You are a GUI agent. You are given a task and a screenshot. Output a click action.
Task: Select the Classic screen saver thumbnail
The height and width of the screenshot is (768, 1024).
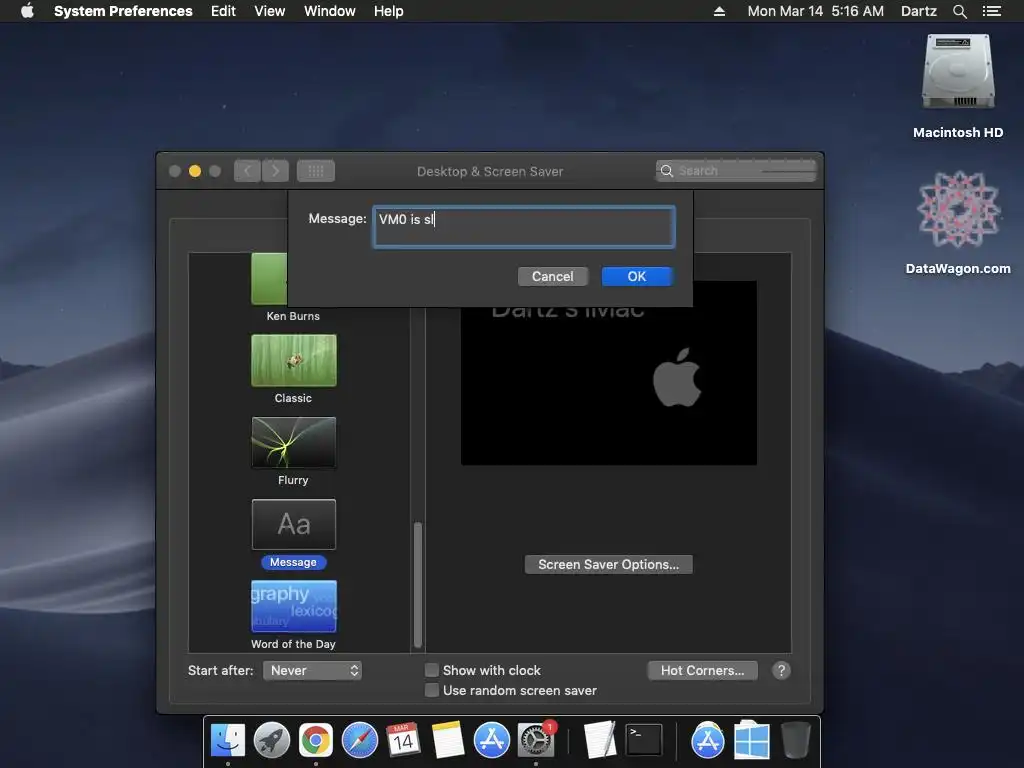[294, 360]
